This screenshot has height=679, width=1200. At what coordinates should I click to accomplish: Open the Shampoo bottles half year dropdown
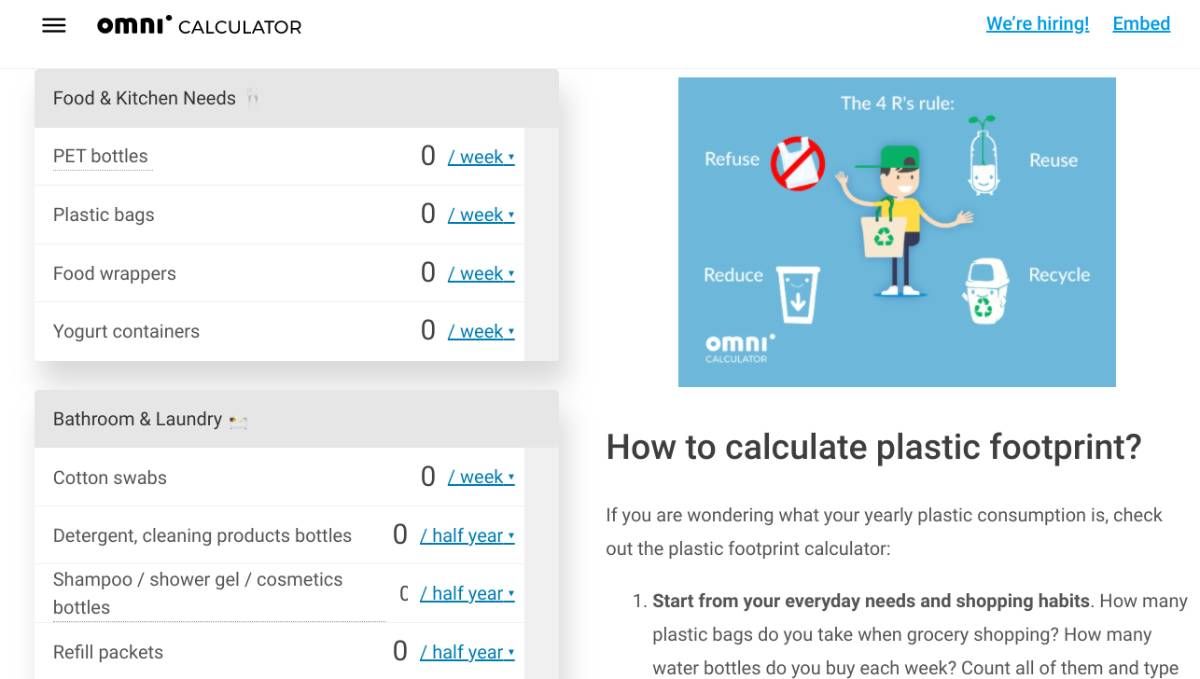tap(467, 593)
